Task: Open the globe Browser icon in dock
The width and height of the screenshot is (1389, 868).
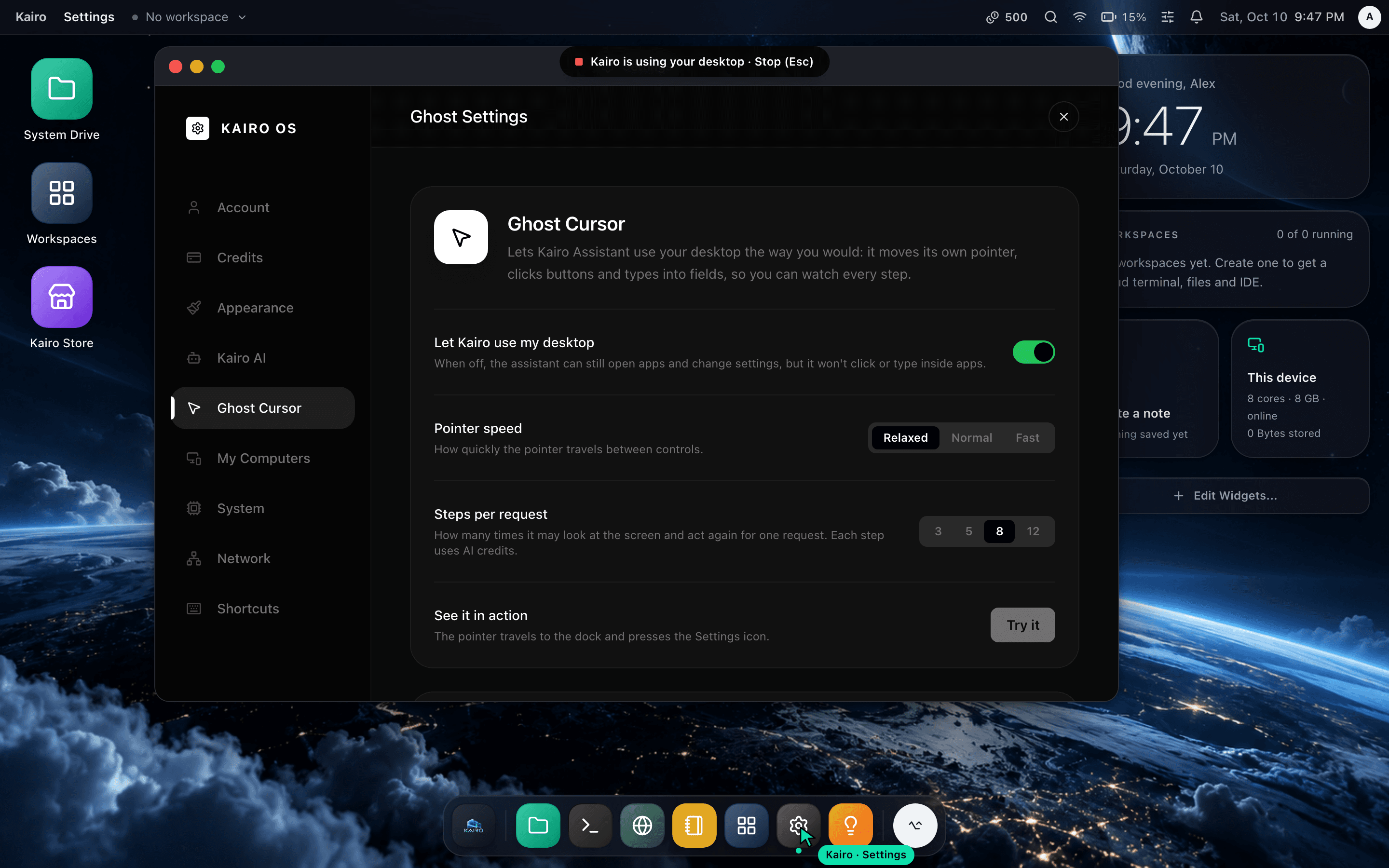Action: click(x=642, y=826)
